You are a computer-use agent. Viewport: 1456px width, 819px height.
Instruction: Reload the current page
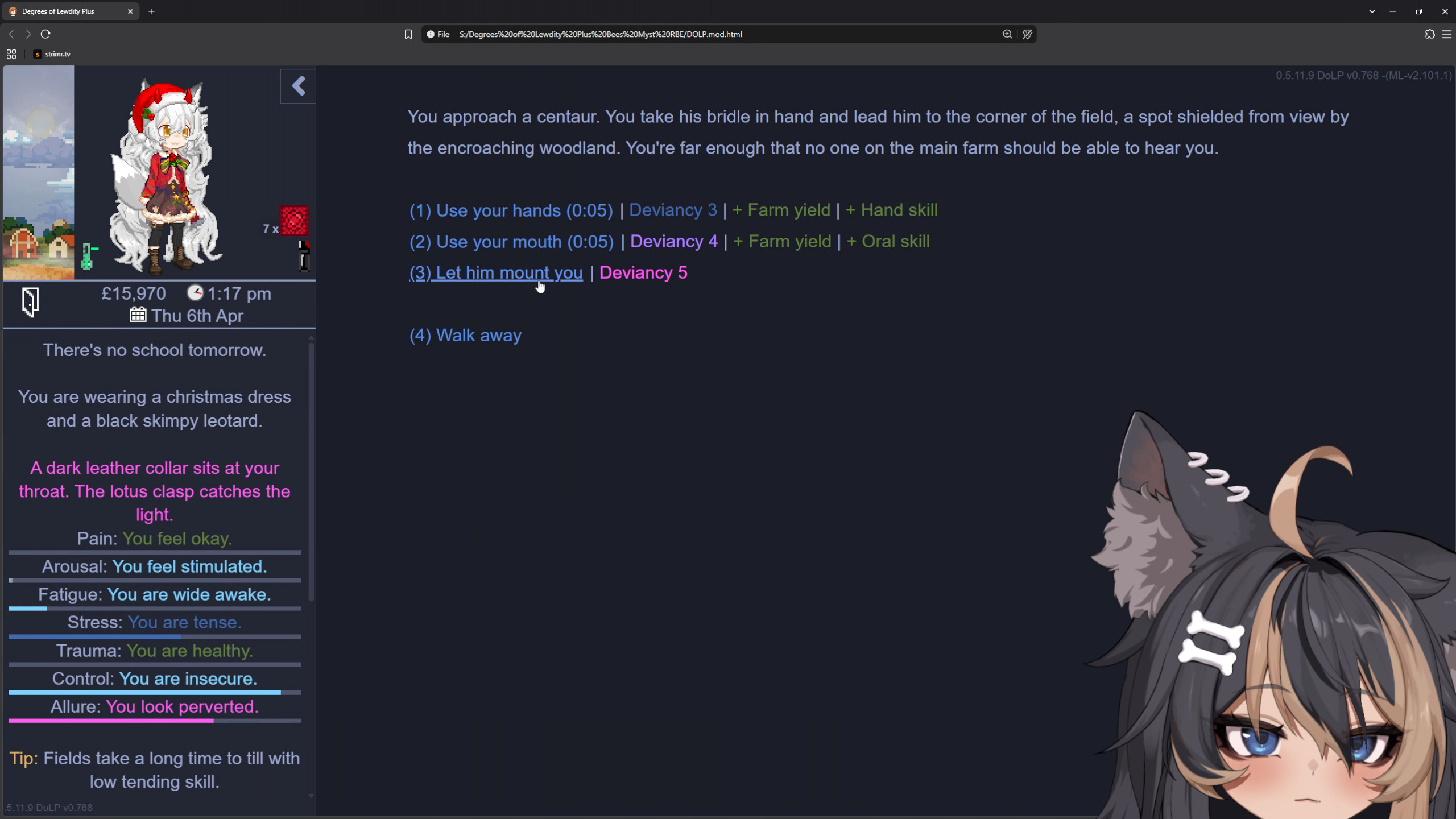[45, 34]
